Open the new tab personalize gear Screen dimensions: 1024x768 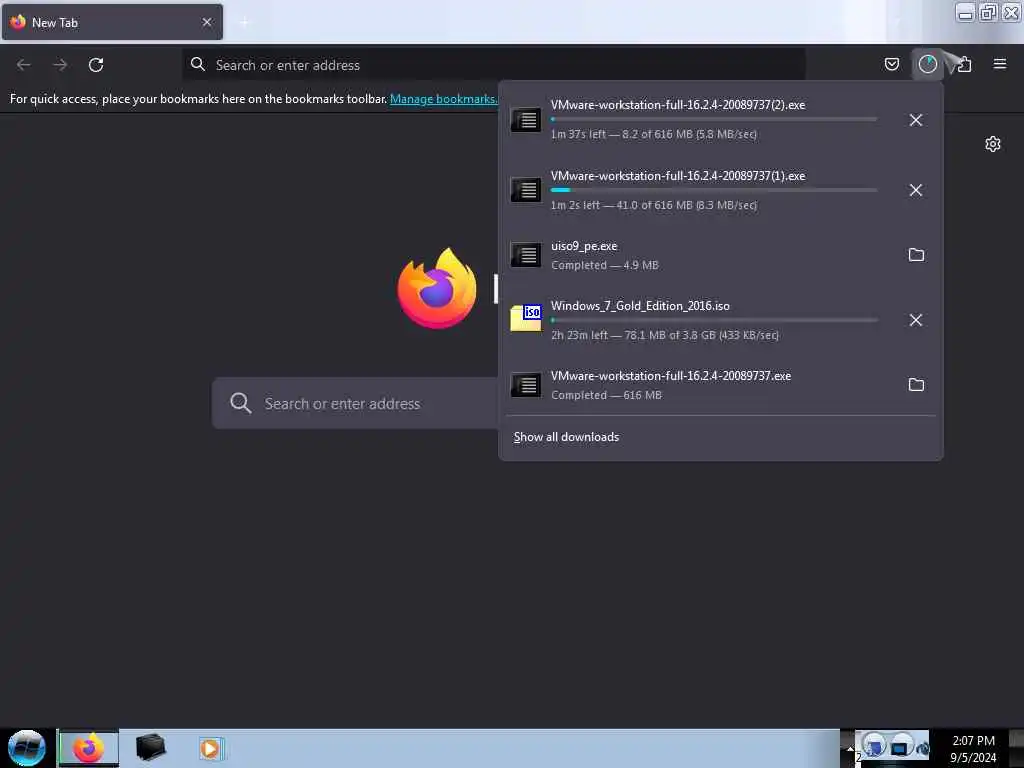click(993, 144)
